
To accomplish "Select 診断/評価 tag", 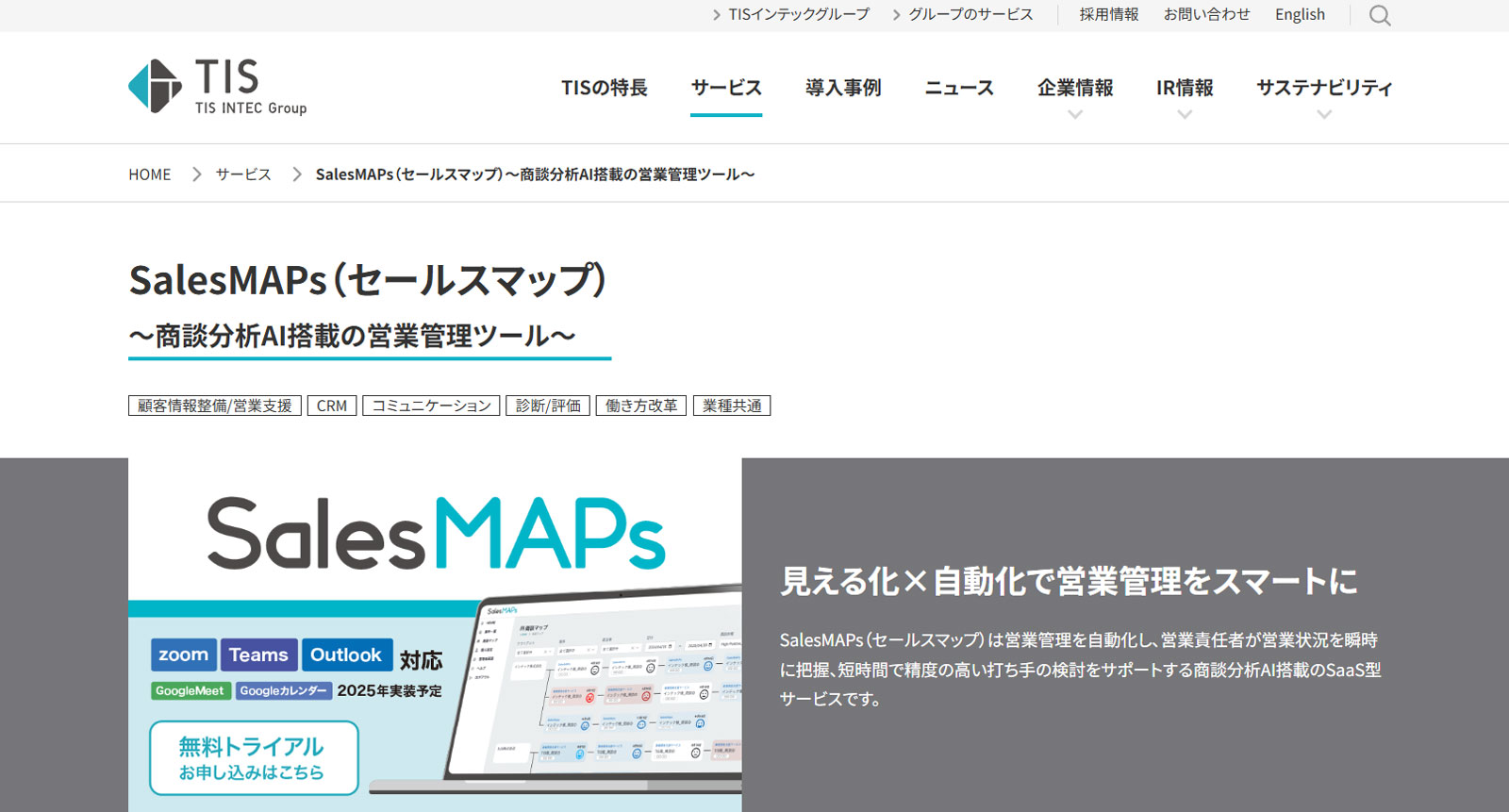I will click(548, 406).
